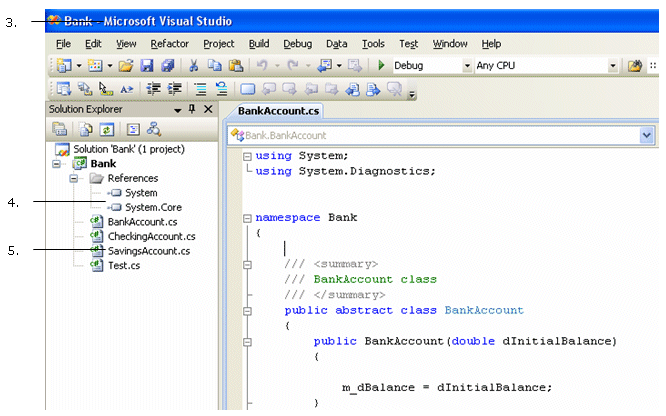
Task: Click the Display Word Completion icon
Action: point(127,89)
